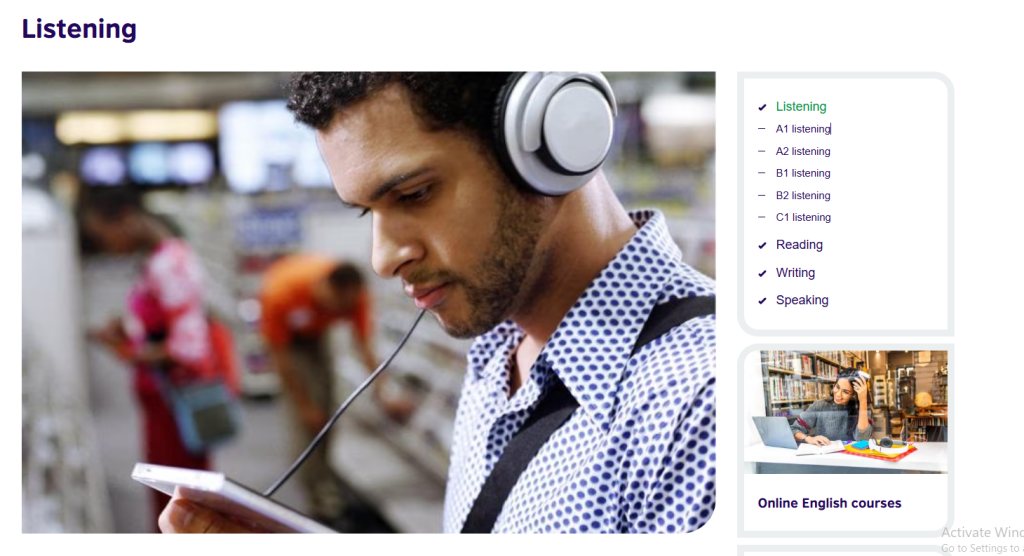This screenshot has width=1024, height=556.
Task: Click the dash icon before C1 listening
Action: 761,217
